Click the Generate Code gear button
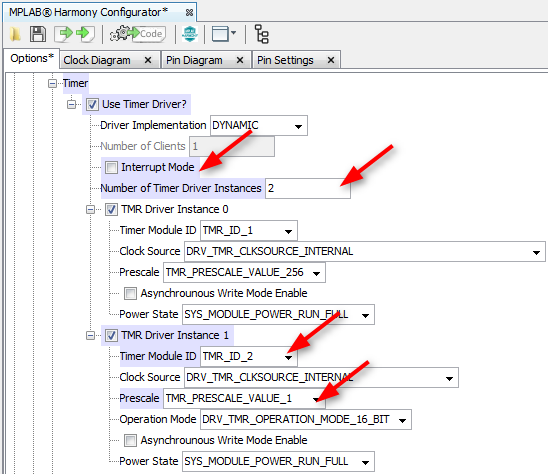This screenshot has width=548, height=474. [x=138, y=34]
